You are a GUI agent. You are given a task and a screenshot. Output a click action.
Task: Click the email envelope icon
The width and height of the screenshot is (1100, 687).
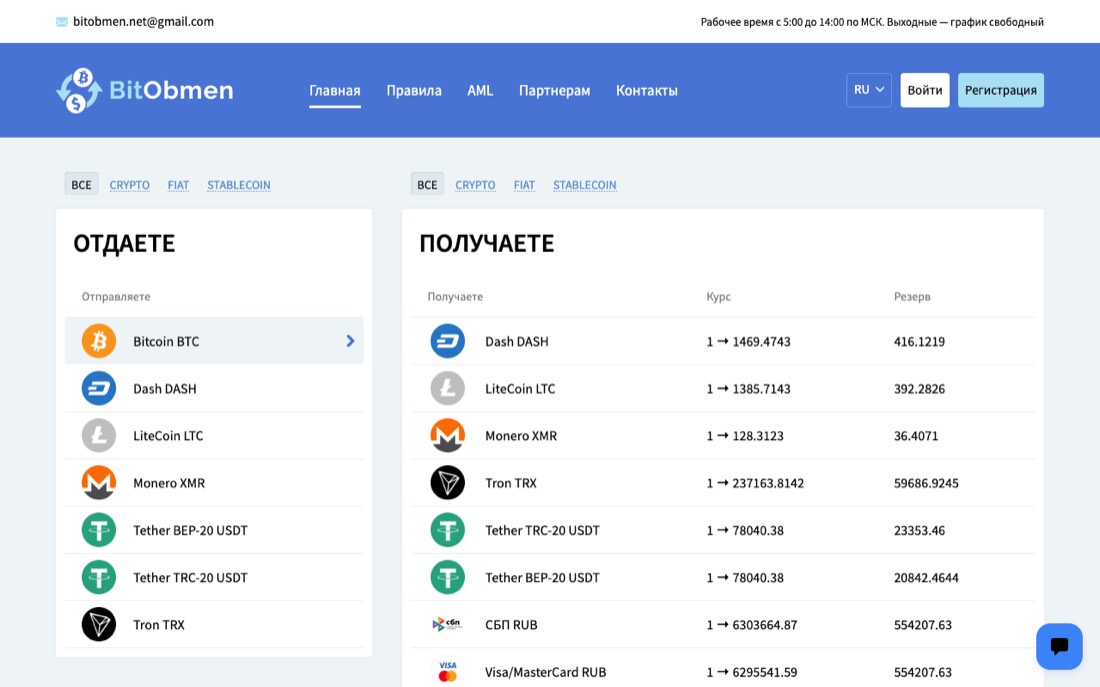coord(62,22)
